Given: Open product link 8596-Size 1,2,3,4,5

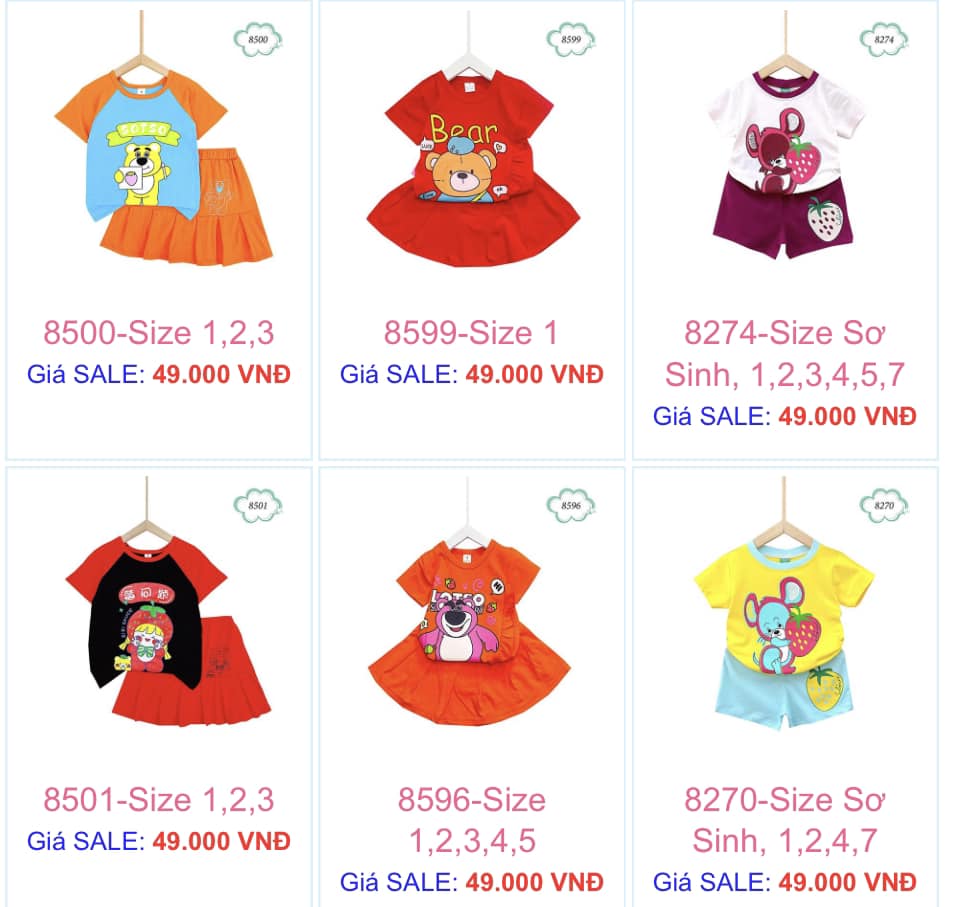Looking at the screenshot, I should click(x=471, y=821).
